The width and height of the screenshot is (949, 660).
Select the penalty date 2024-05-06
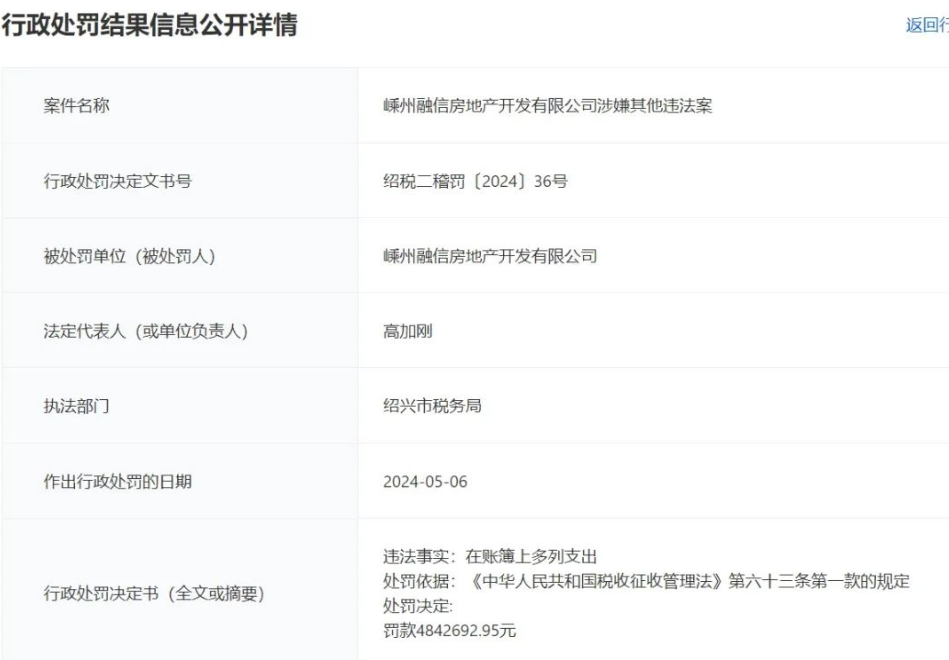coord(425,482)
